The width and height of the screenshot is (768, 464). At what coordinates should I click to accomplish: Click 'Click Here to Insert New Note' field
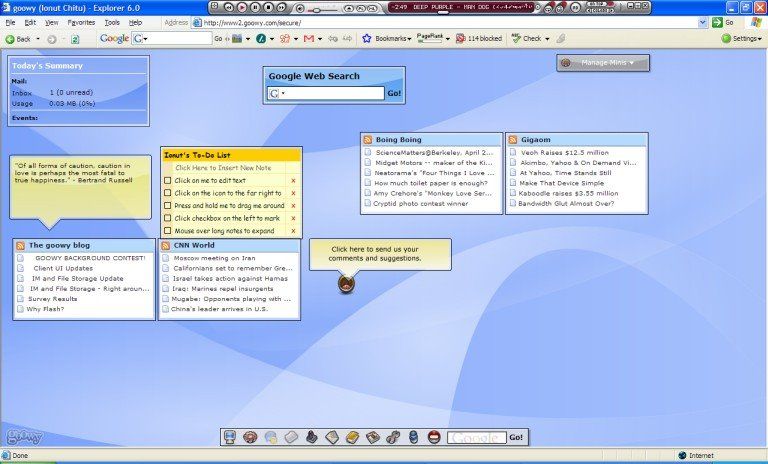(223, 168)
